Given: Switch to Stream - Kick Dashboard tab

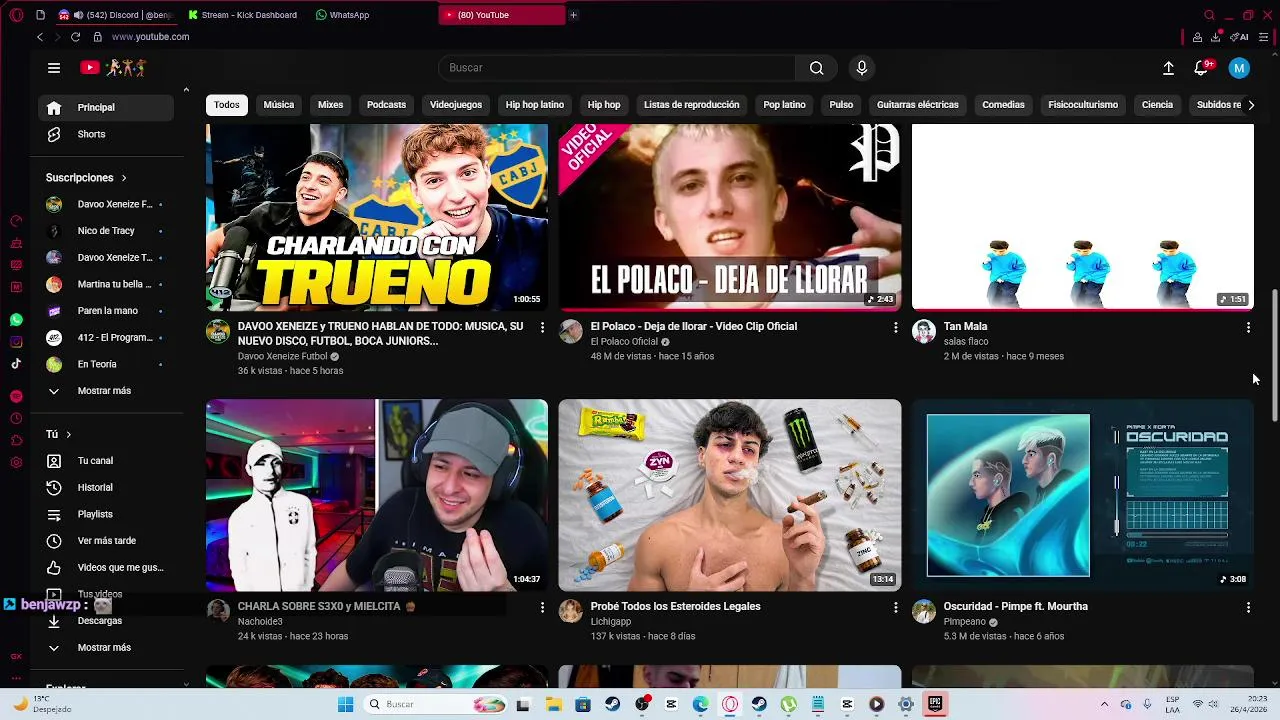Looking at the screenshot, I should click(243, 15).
